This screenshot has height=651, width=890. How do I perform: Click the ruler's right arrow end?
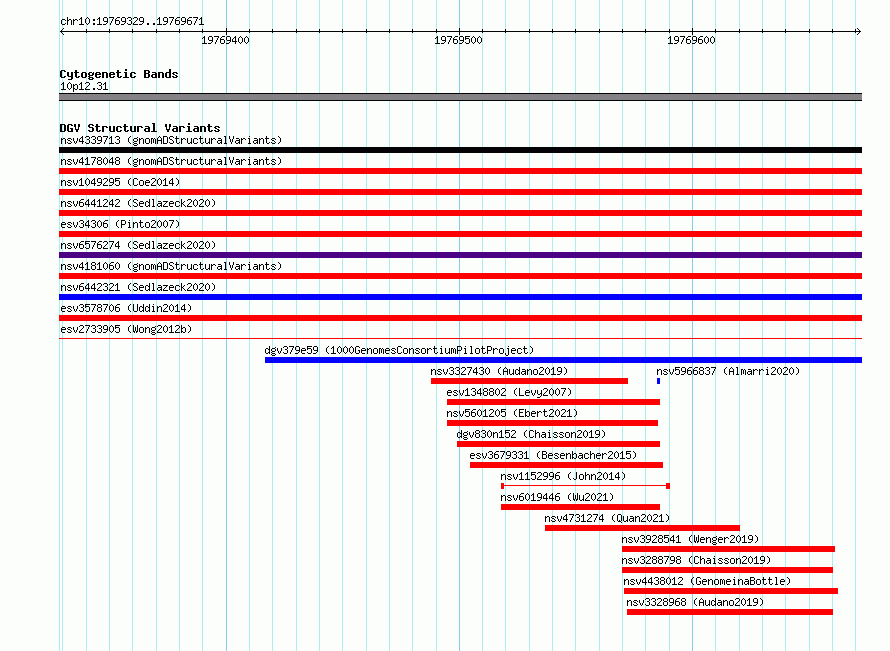pyautogui.click(x=859, y=31)
